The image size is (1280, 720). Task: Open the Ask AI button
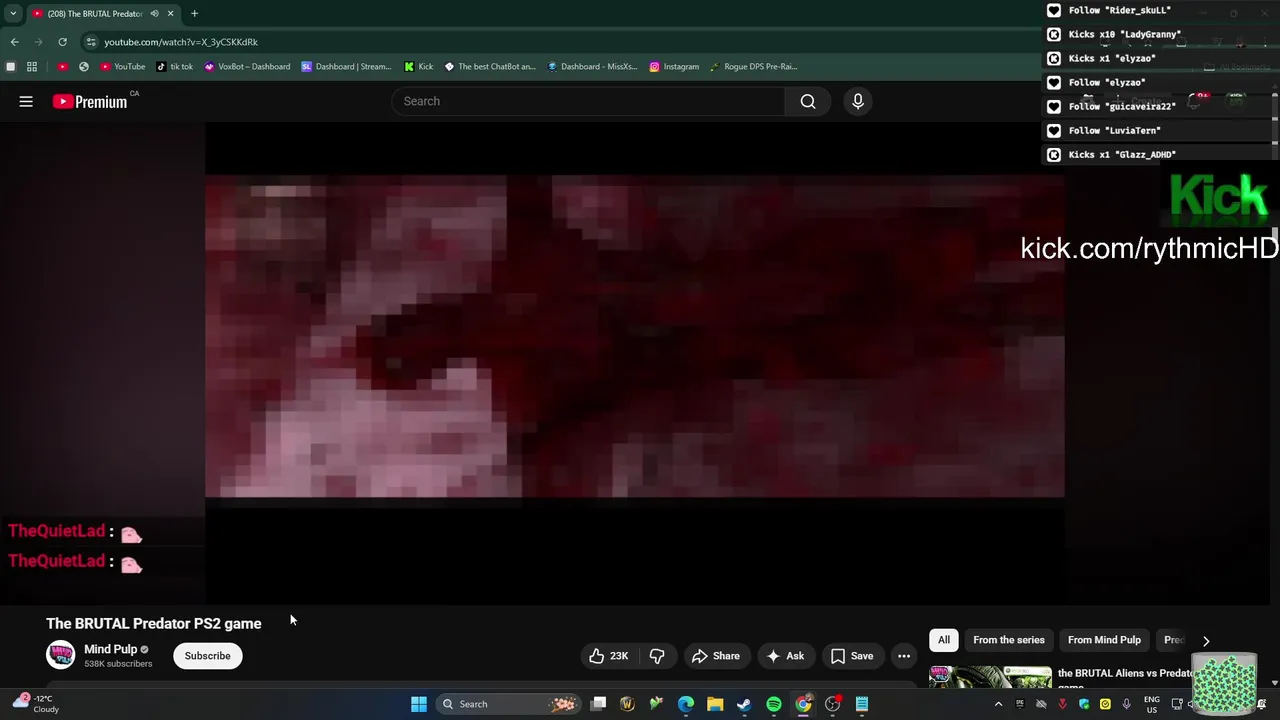785,656
